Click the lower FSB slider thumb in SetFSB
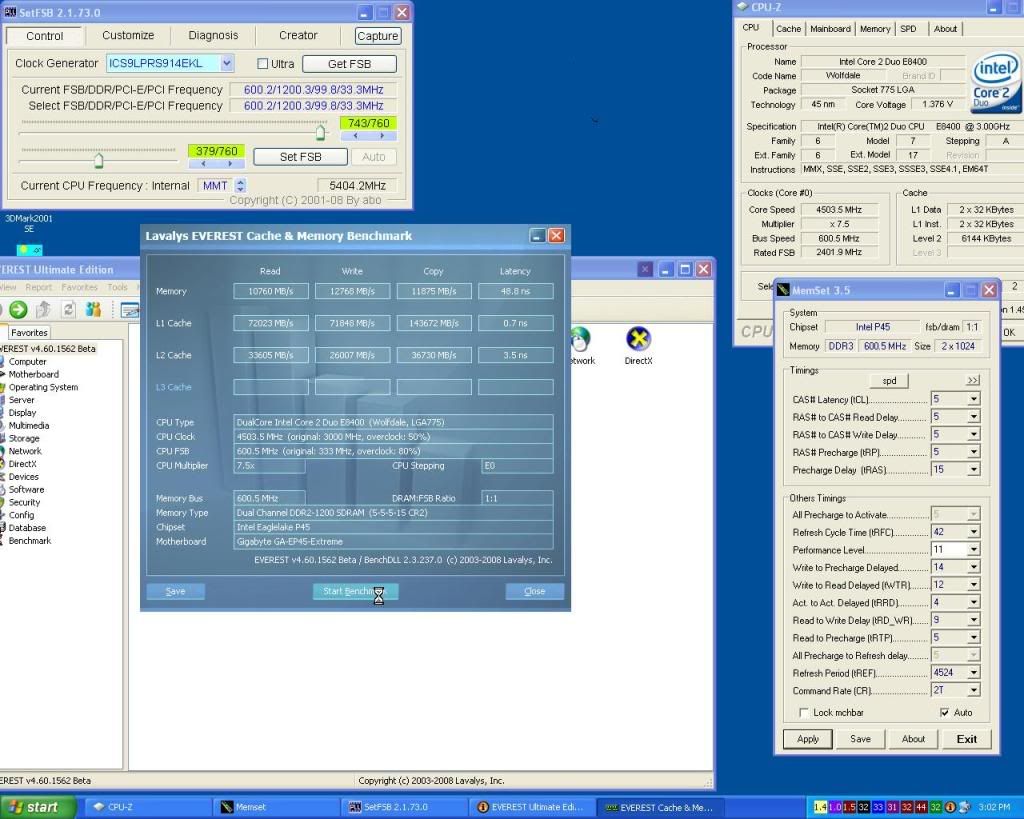This screenshot has height=819, width=1024. coord(99,160)
